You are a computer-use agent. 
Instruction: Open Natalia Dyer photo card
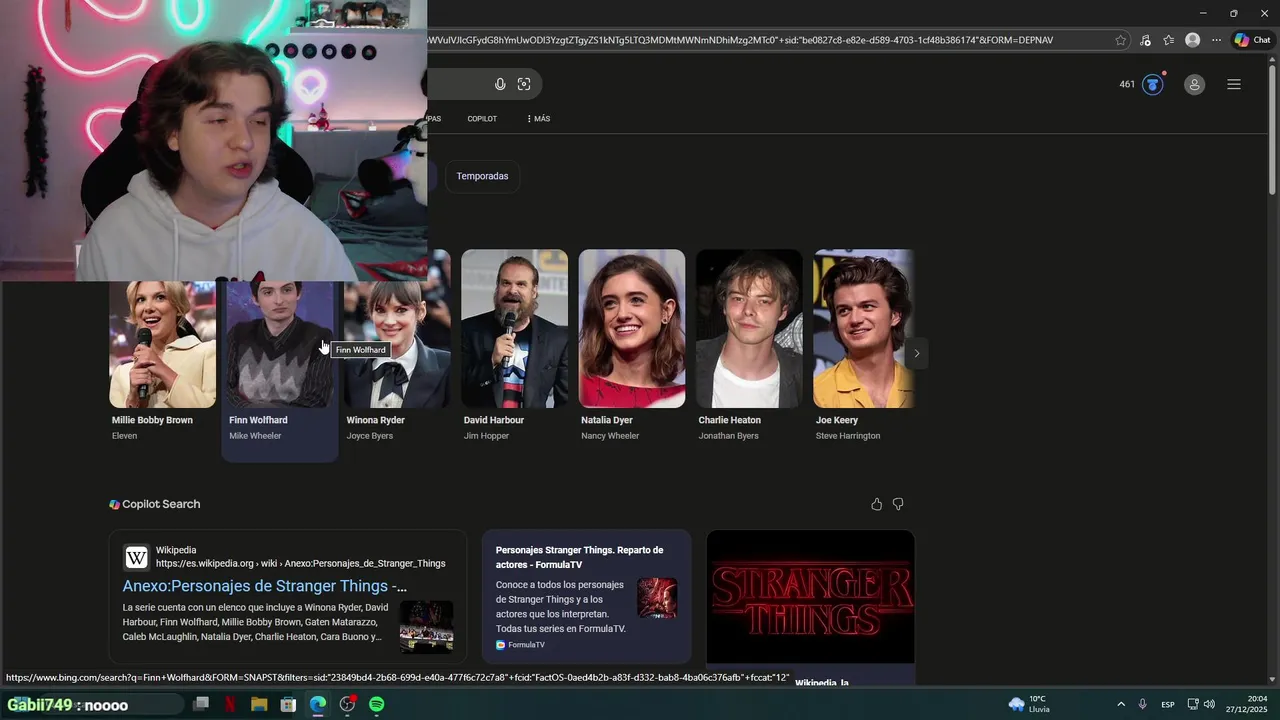[632, 328]
